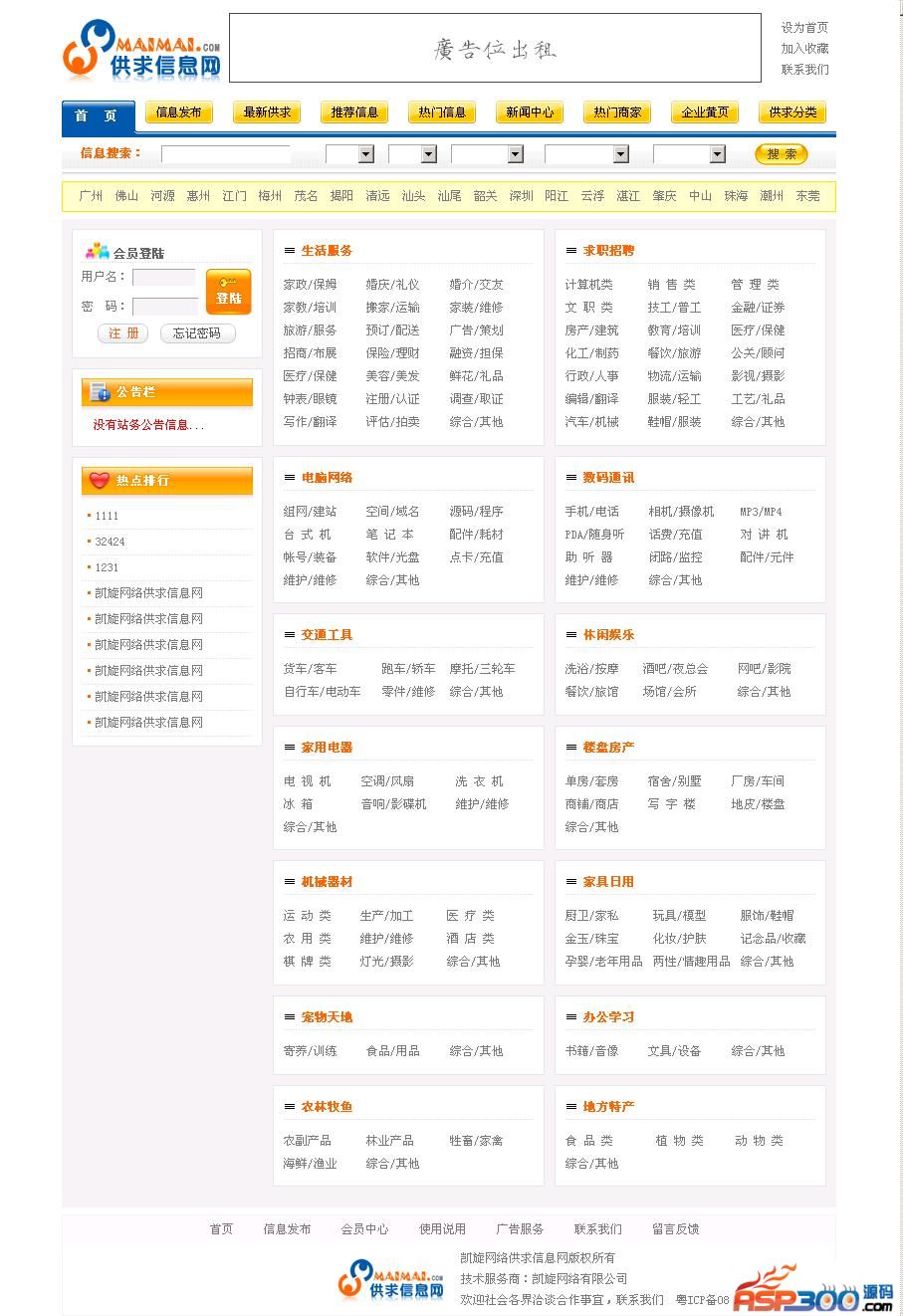Image resolution: width=903 pixels, height=1316 pixels.
Task: Open the 家具日用 category heading
Action: (x=608, y=882)
